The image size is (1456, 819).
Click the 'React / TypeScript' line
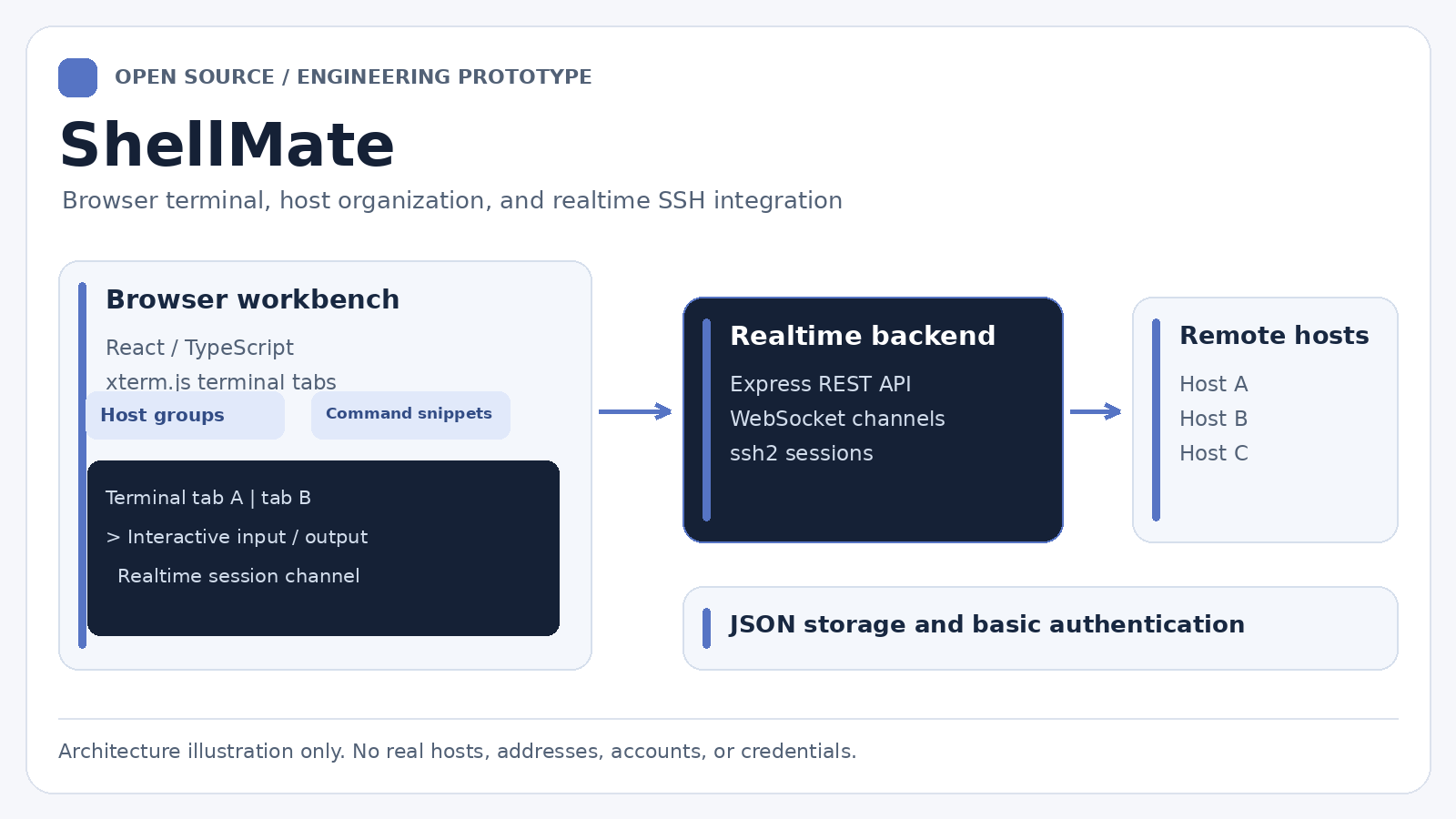(199, 348)
